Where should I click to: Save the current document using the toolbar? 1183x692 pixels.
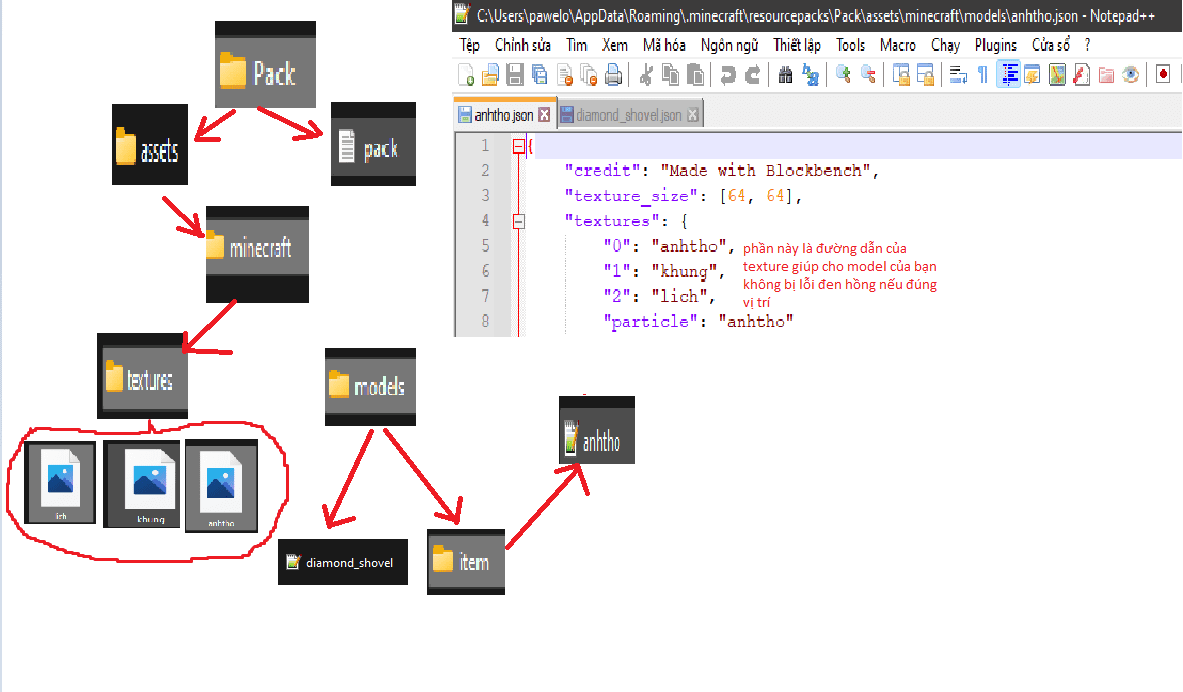pos(515,75)
